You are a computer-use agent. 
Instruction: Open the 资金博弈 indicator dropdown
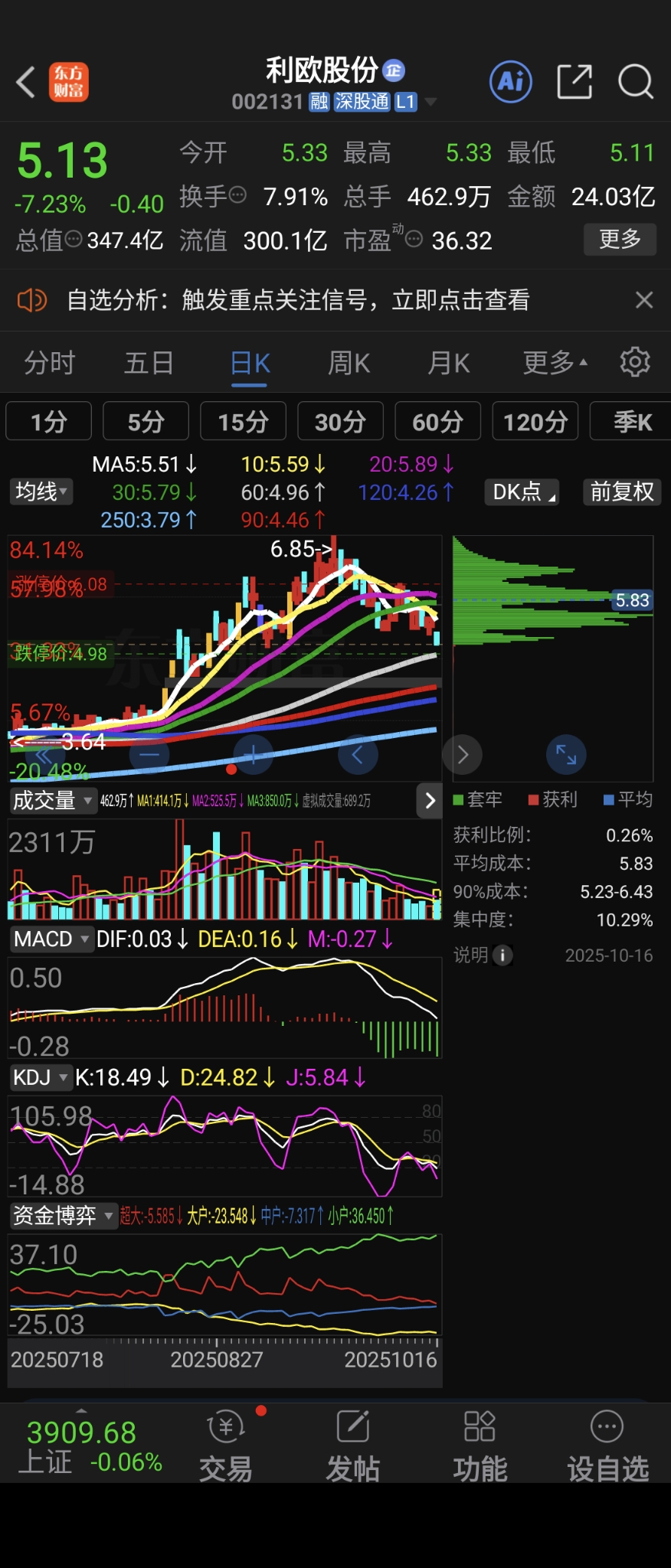pyautogui.click(x=63, y=1215)
